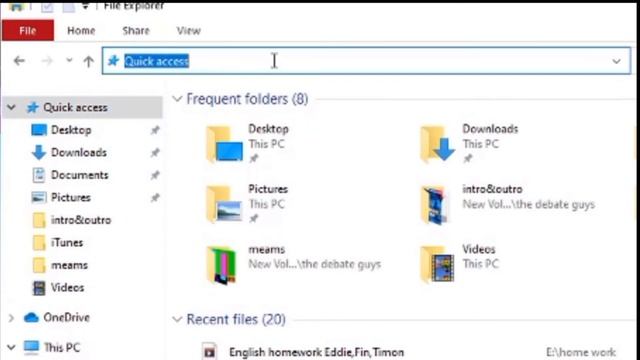The width and height of the screenshot is (640, 360).
Task: Click the This PC computer icon
Action: click(x=31, y=347)
